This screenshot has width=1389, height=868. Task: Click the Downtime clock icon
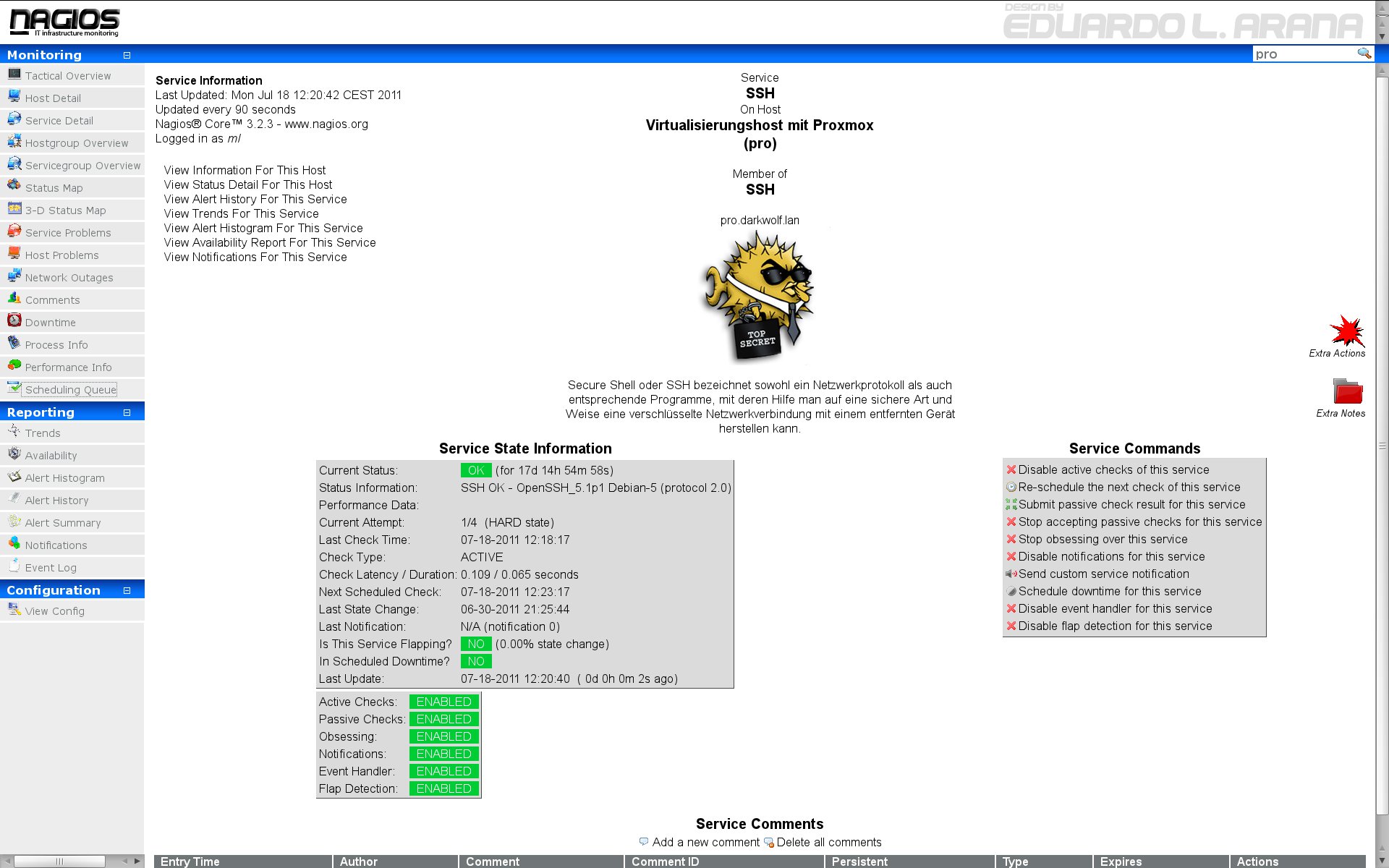pos(14,320)
